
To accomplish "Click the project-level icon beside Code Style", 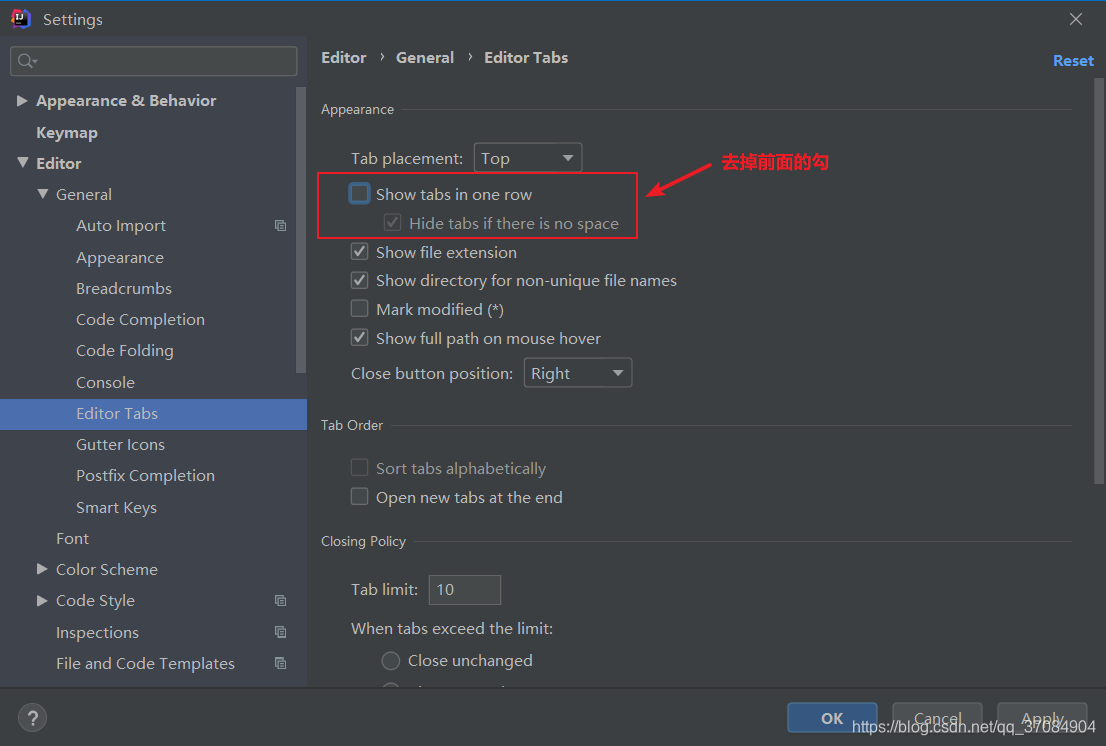I will 280,601.
